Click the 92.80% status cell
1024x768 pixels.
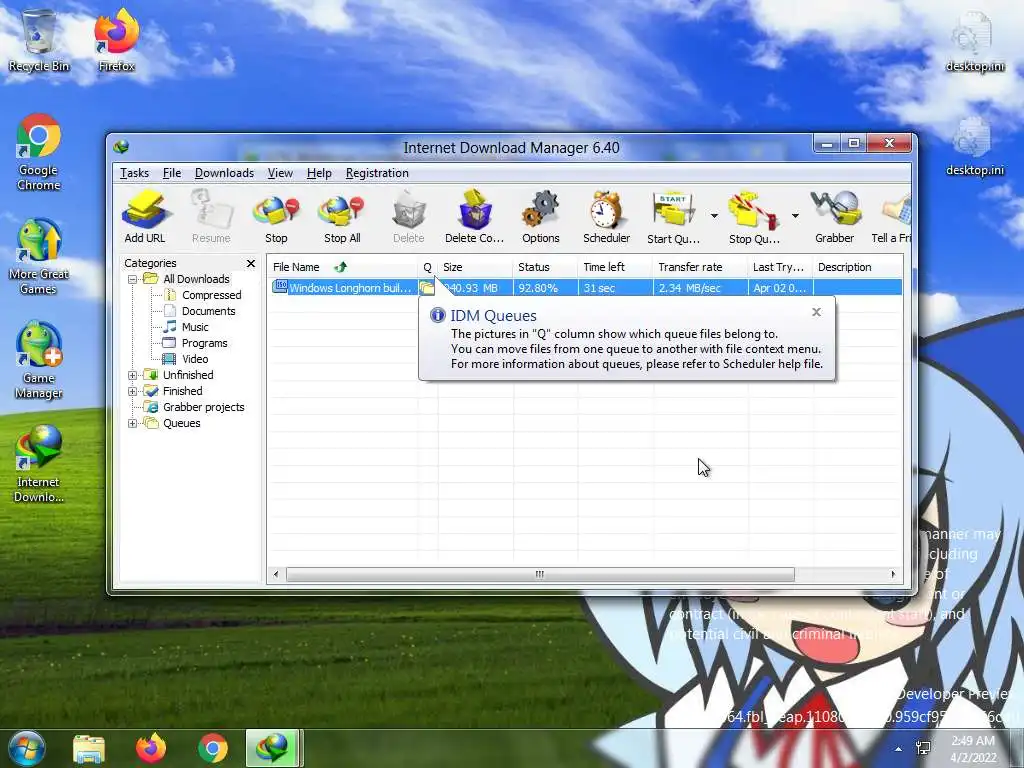pyautogui.click(x=545, y=288)
